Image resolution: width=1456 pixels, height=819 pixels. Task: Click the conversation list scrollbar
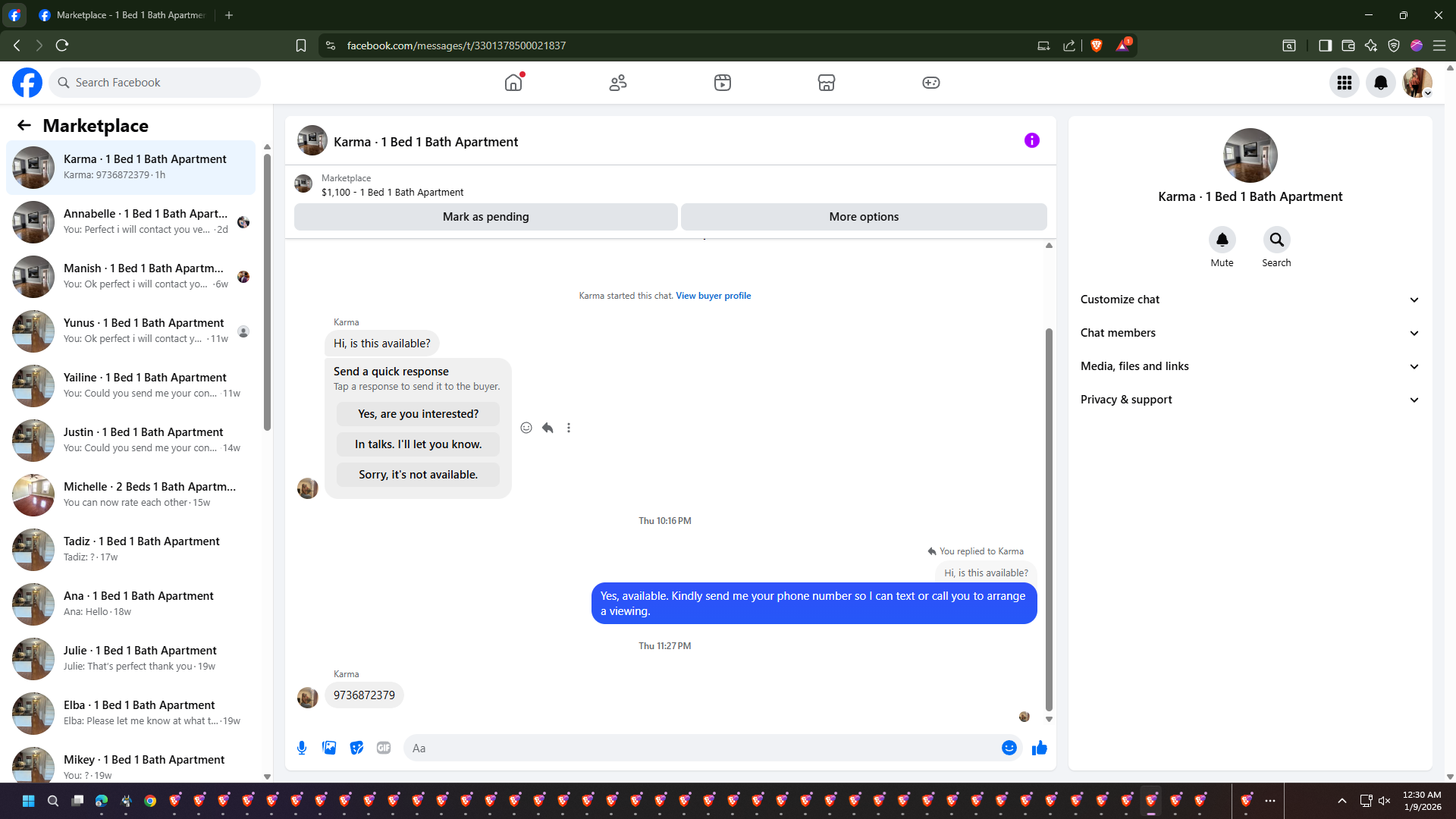267,292
